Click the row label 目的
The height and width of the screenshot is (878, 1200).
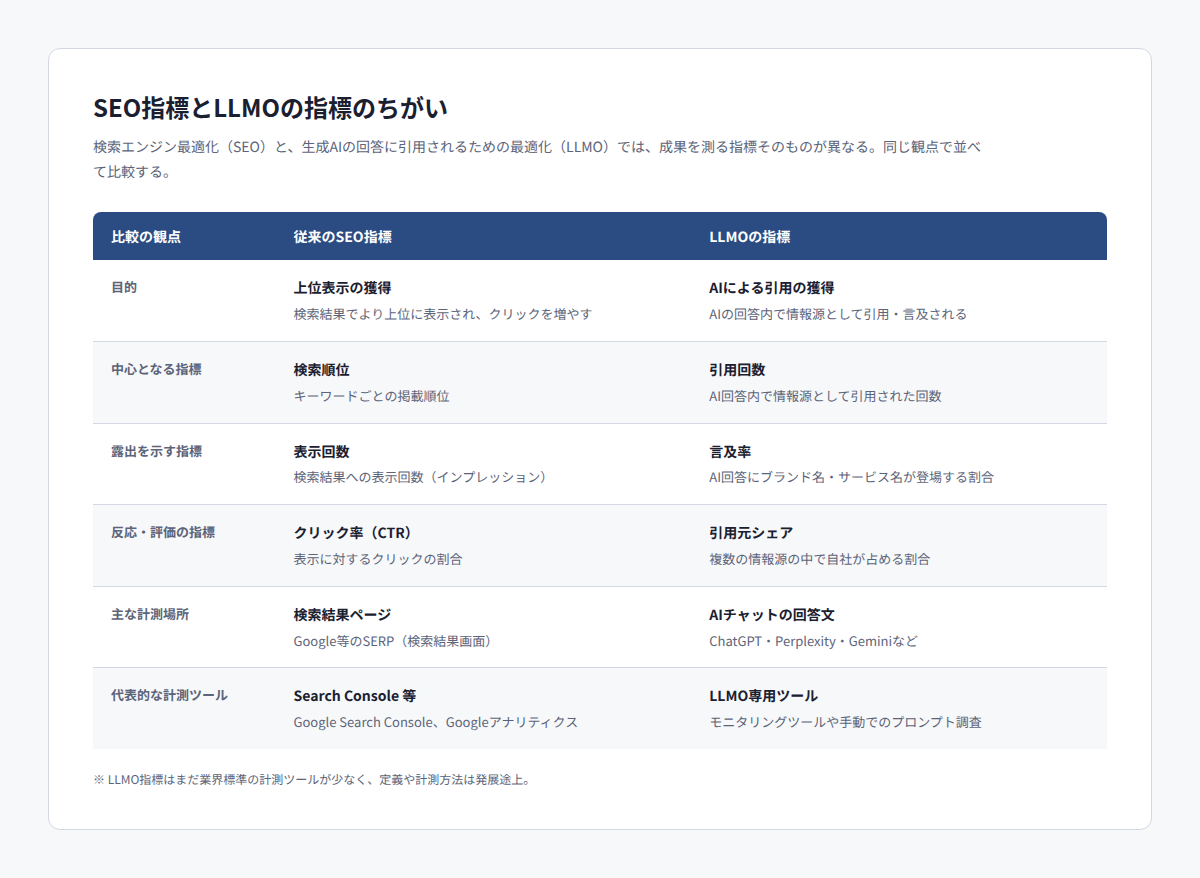point(124,287)
